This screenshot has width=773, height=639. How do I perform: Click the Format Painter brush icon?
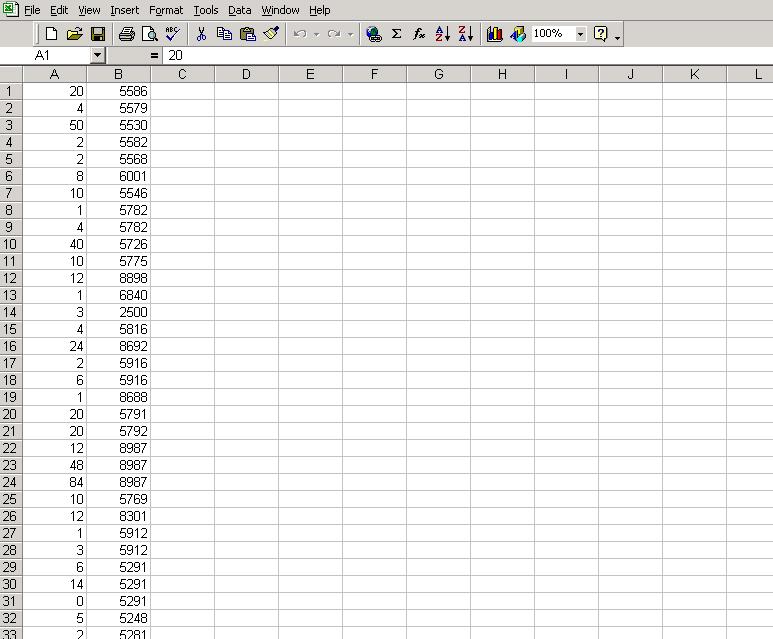[271, 34]
